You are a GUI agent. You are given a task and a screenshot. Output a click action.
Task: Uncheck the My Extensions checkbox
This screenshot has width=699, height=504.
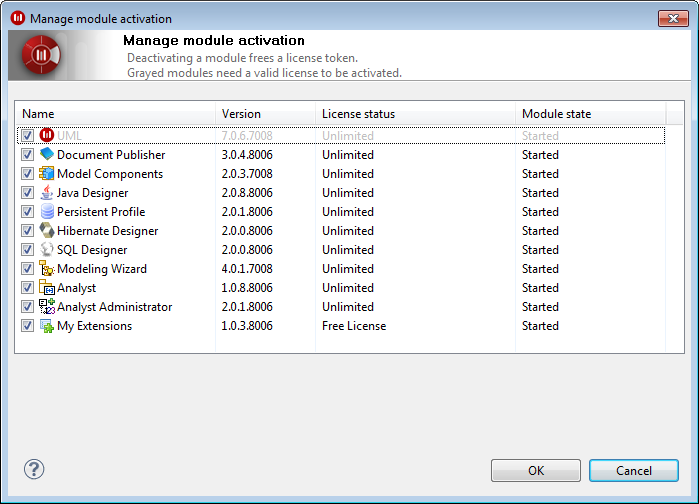[27, 326]
